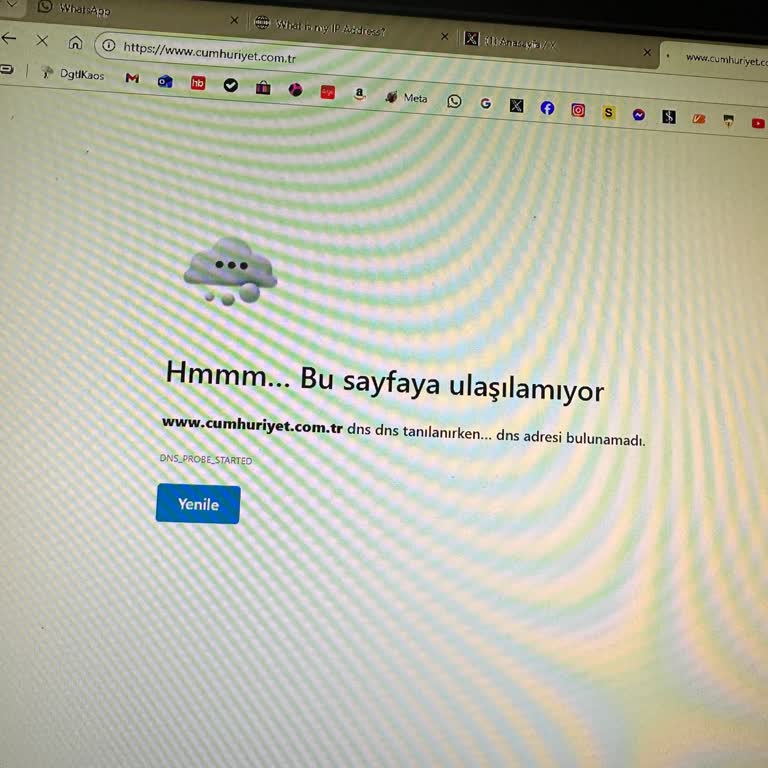Open the YouTube bookmark icon
Image resolution: width=768 pixels, height=768 pixels.
(x=758, y=123)
